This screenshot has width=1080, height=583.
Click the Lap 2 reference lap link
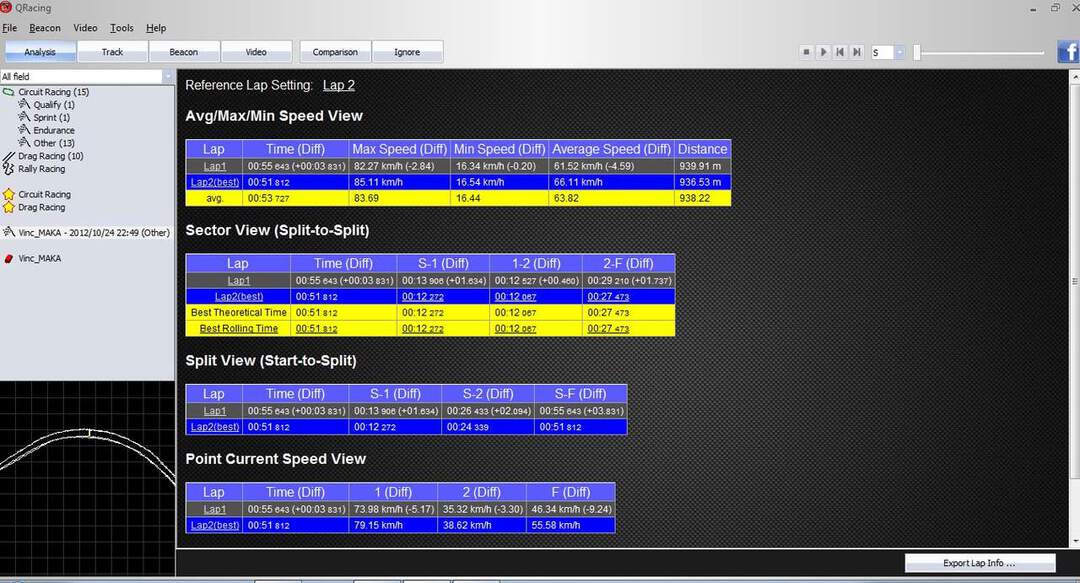pos(338,86)
